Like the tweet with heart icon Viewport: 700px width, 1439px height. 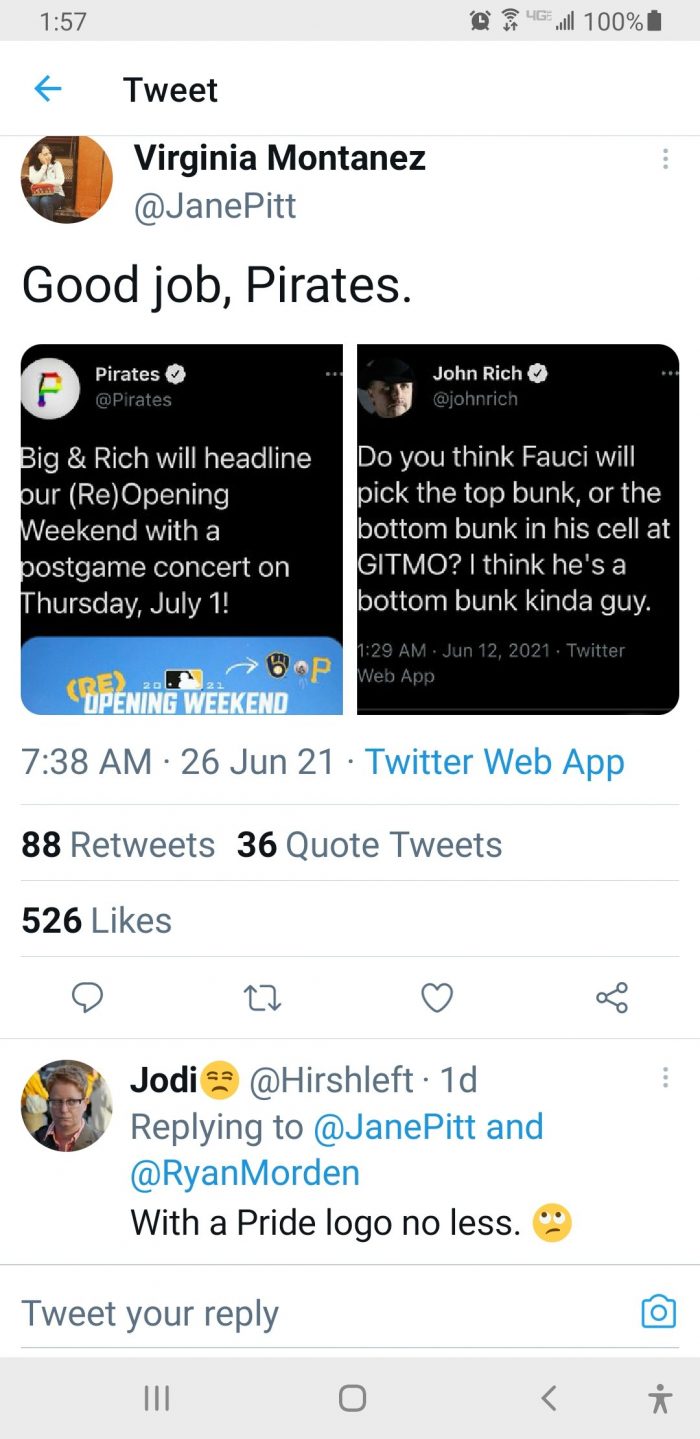[x=437, y=997]
